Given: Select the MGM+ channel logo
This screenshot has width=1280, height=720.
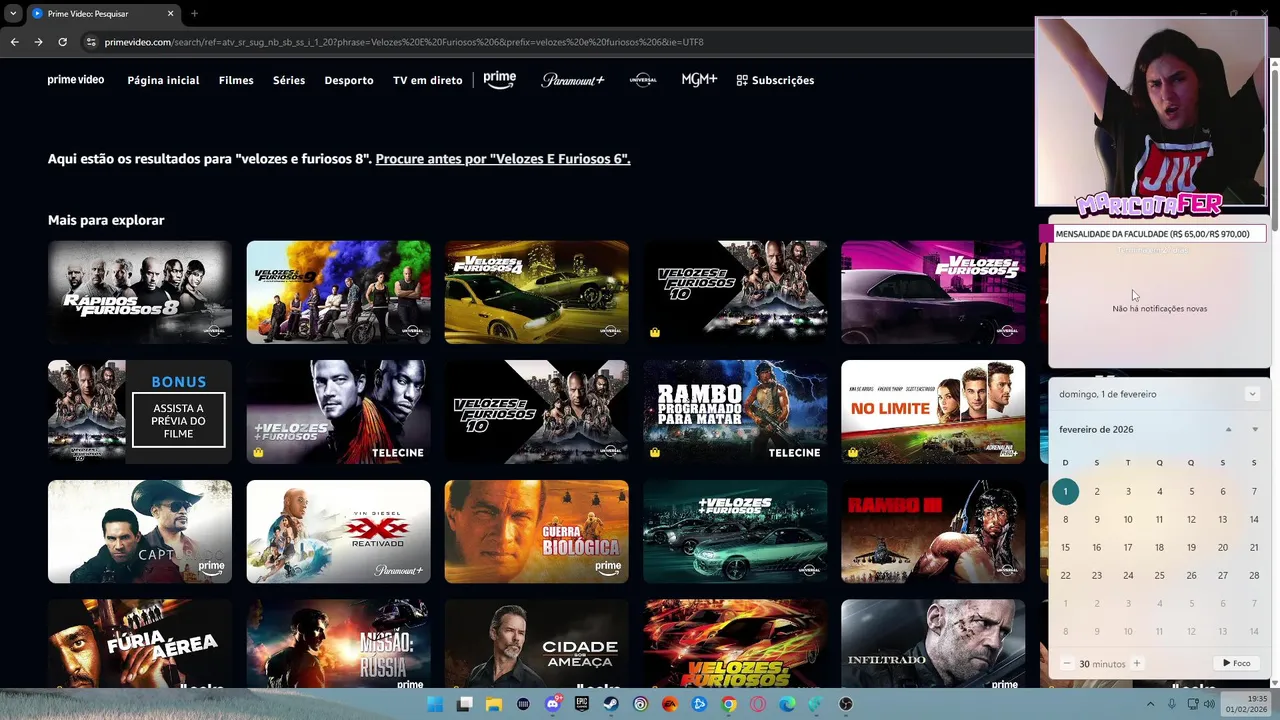Looking at the screenshot, I should click(699, 80).
